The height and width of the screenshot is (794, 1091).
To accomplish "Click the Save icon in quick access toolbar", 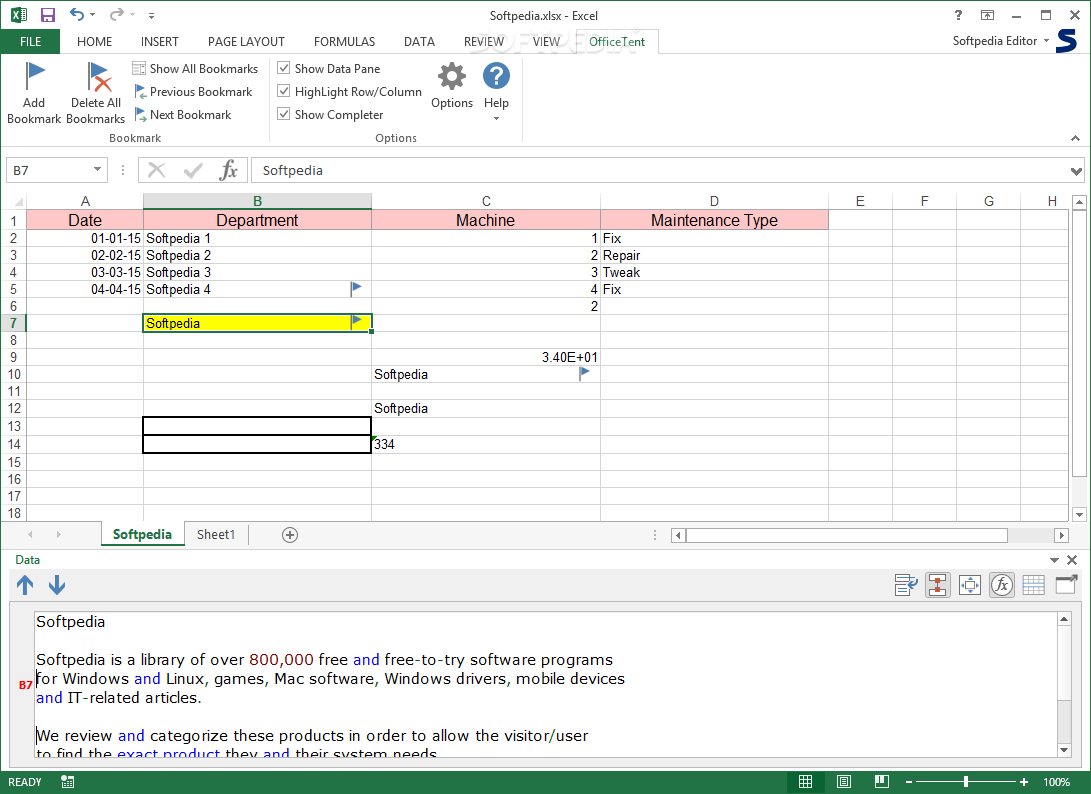I will pos(47,15).
